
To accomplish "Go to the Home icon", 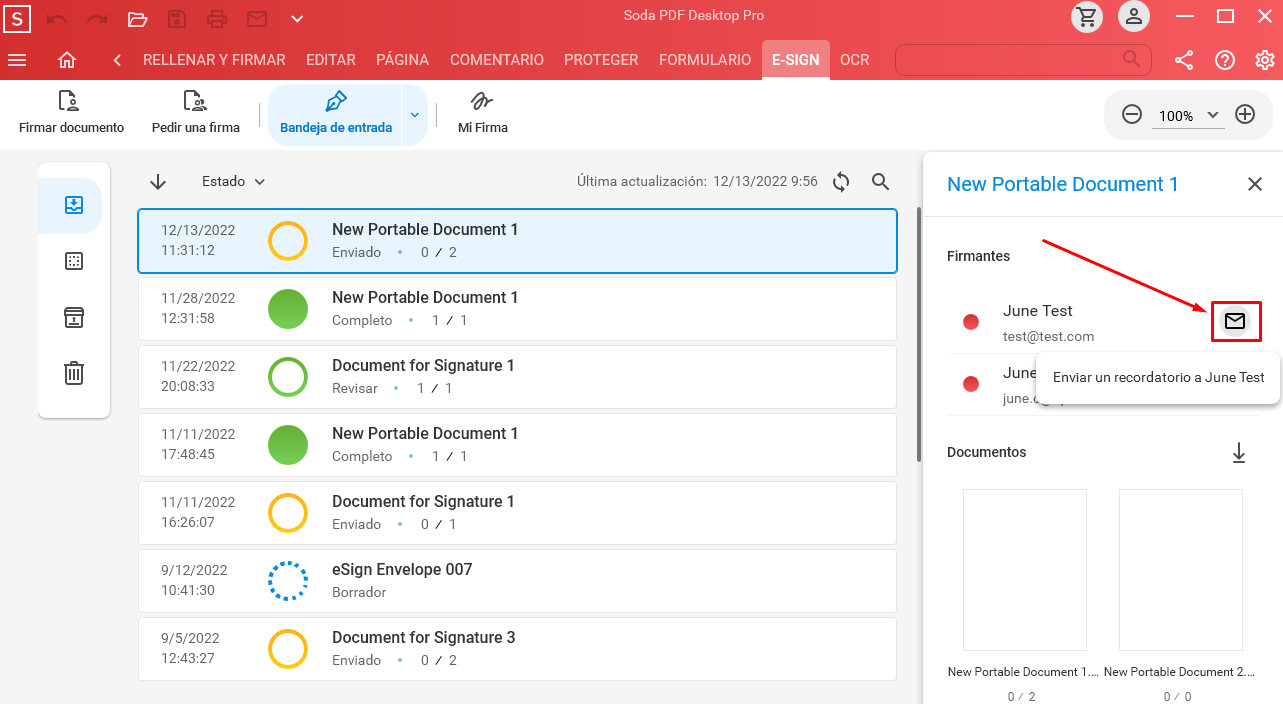I will pos(67,60).
